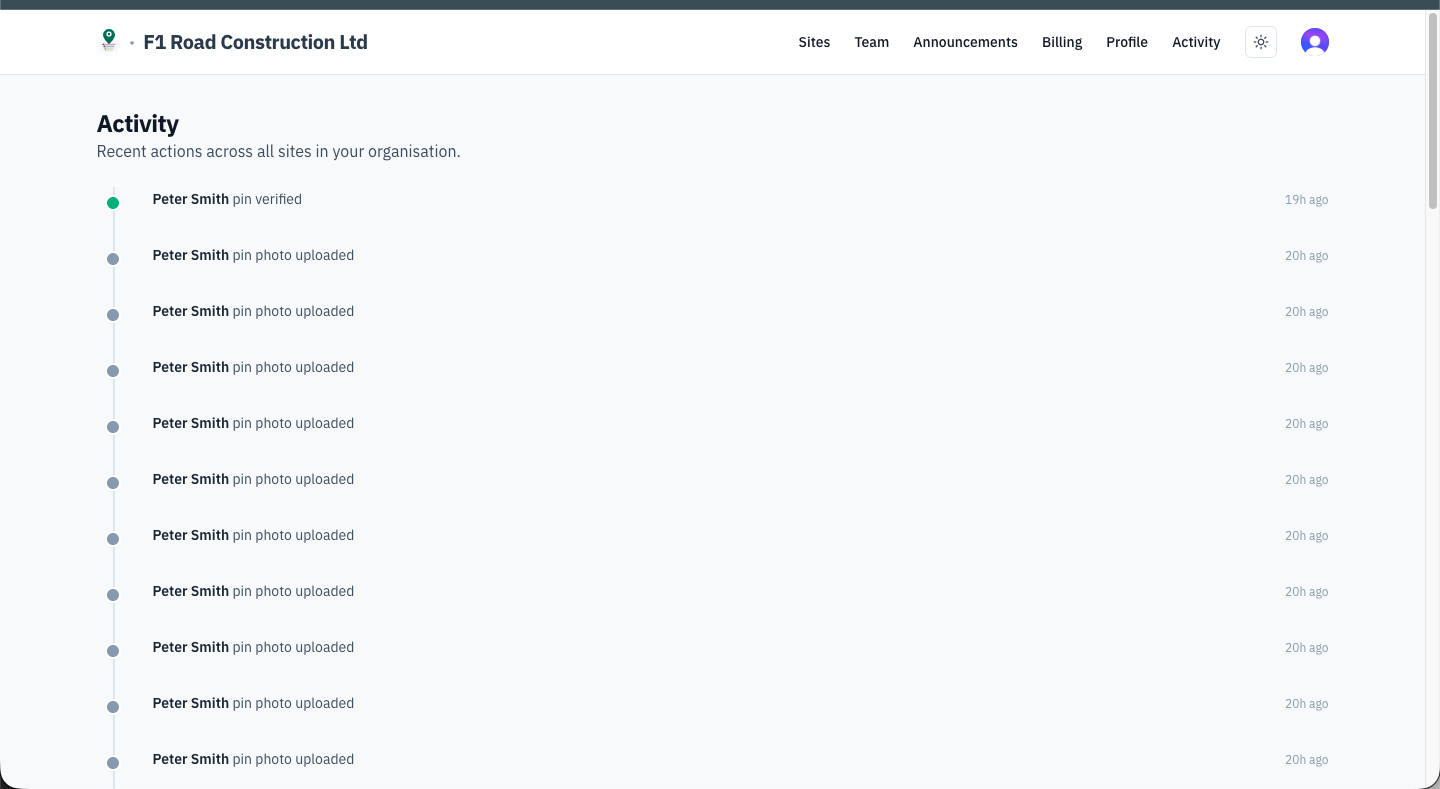Open the first pin photo uploaded activity
This screenshot has width=1440, height=789.
253,255
